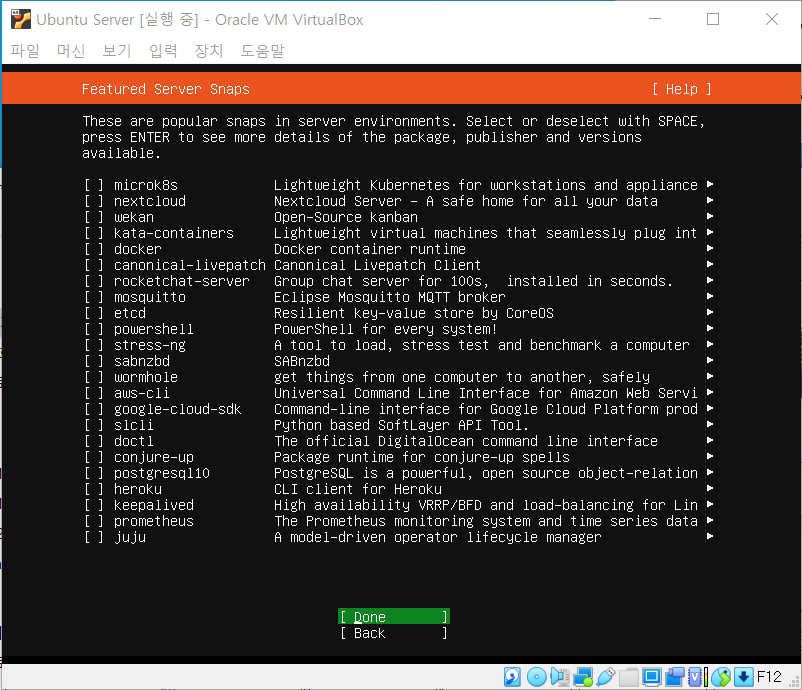This screenshot has height=690, width=802.
Task: Open details arrow for google-cloud-sdk
Action: click(710, 408)
